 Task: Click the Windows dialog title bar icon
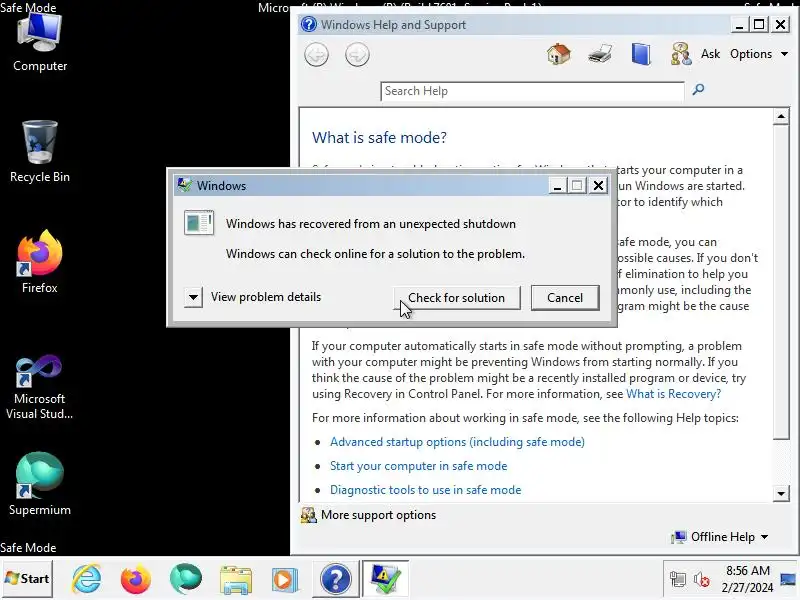click(184, 185)
